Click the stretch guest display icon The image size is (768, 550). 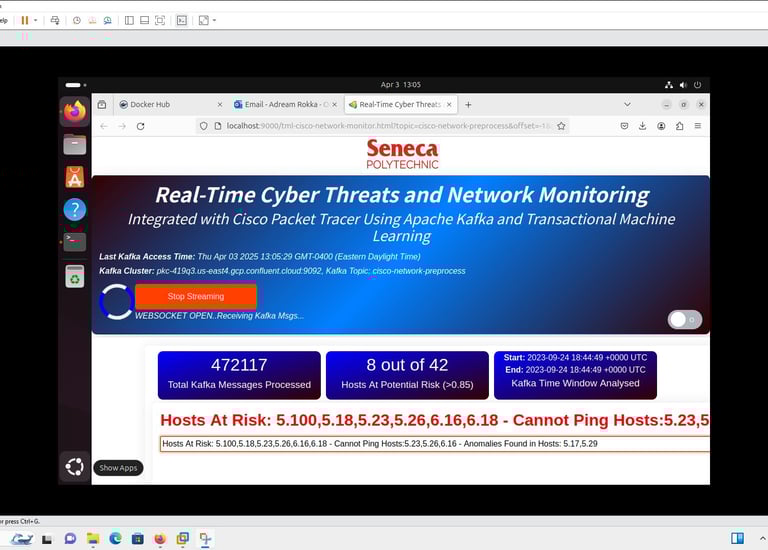pyautogui.click(x=204, y=20)
